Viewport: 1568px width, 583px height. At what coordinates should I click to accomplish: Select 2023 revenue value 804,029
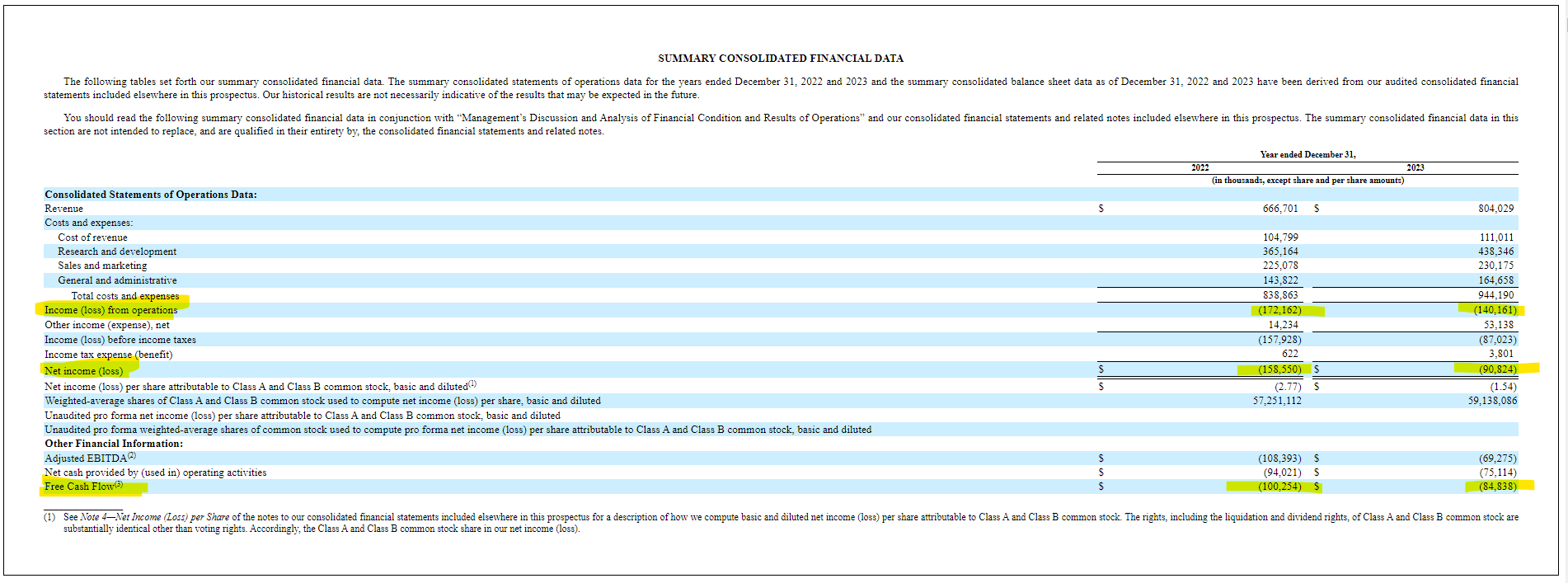click(x=1495, y=209)
